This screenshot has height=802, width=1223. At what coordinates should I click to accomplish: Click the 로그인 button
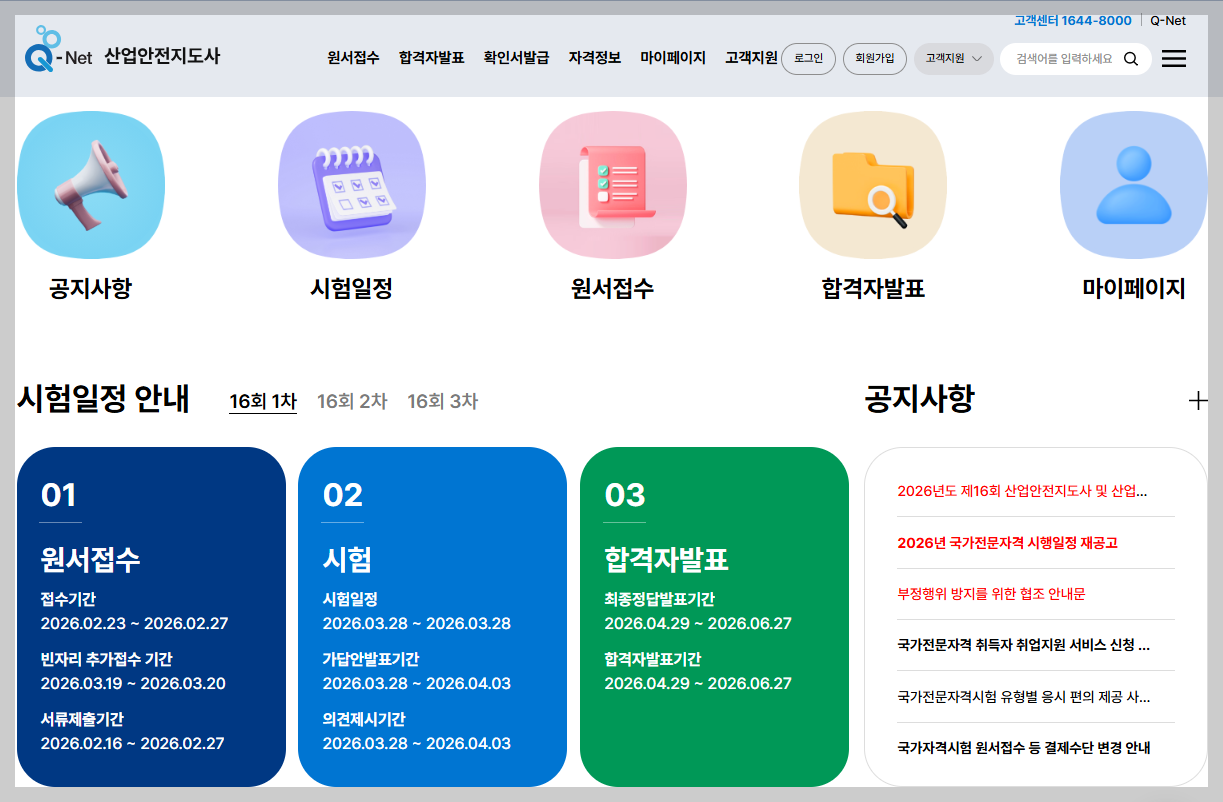808,59
